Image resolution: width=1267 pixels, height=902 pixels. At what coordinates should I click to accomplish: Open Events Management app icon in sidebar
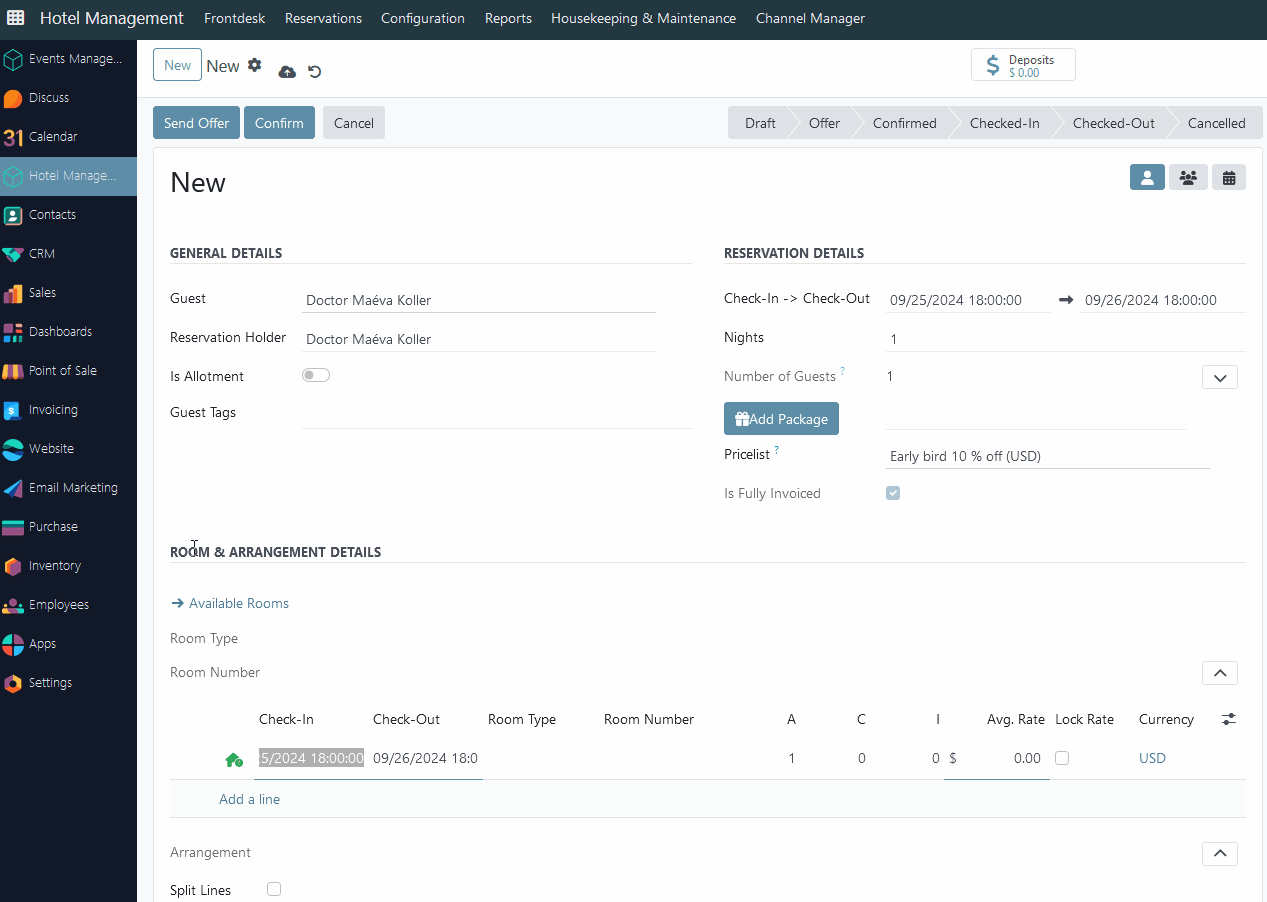tap(13, 59)
